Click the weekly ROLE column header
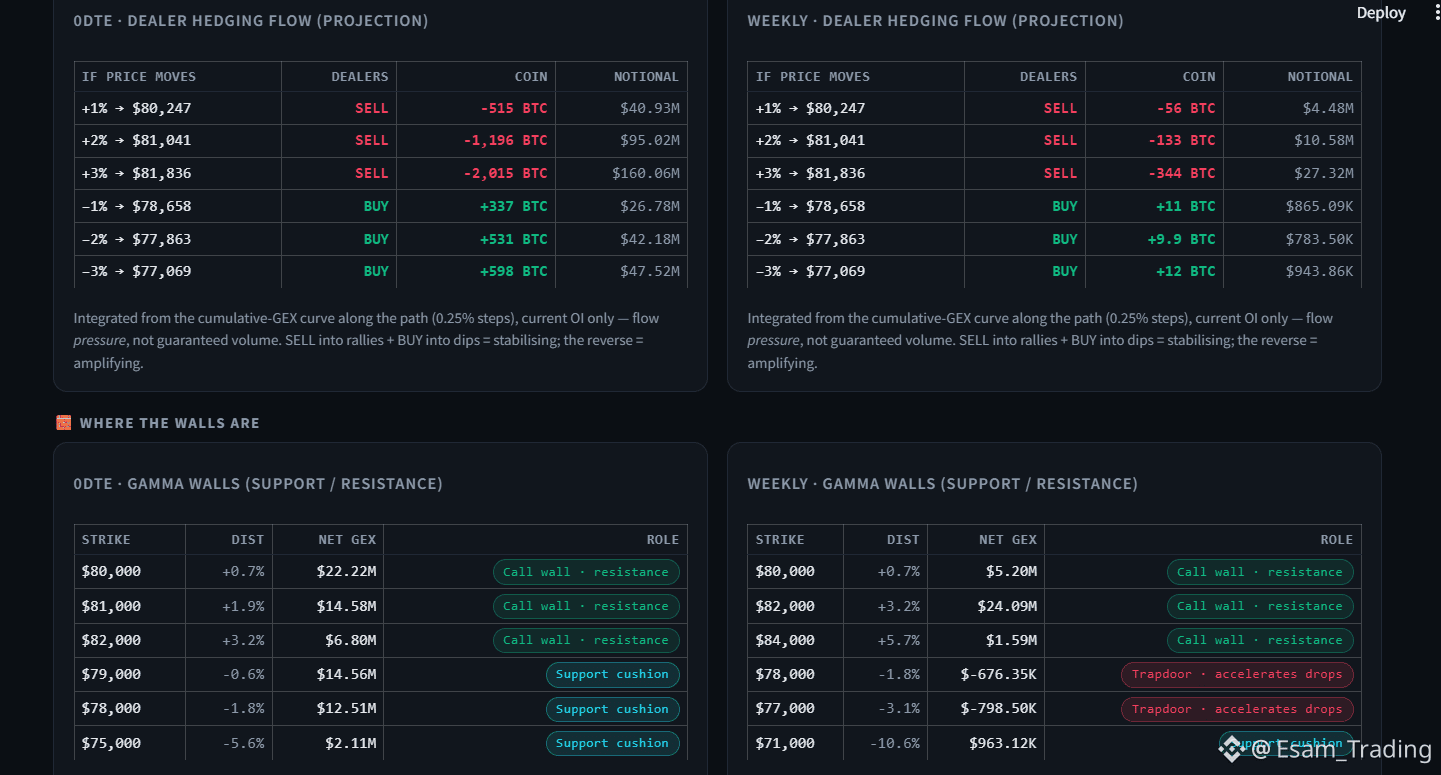1441x775 pixels. pyautogui.click(x=1337, y=540)
